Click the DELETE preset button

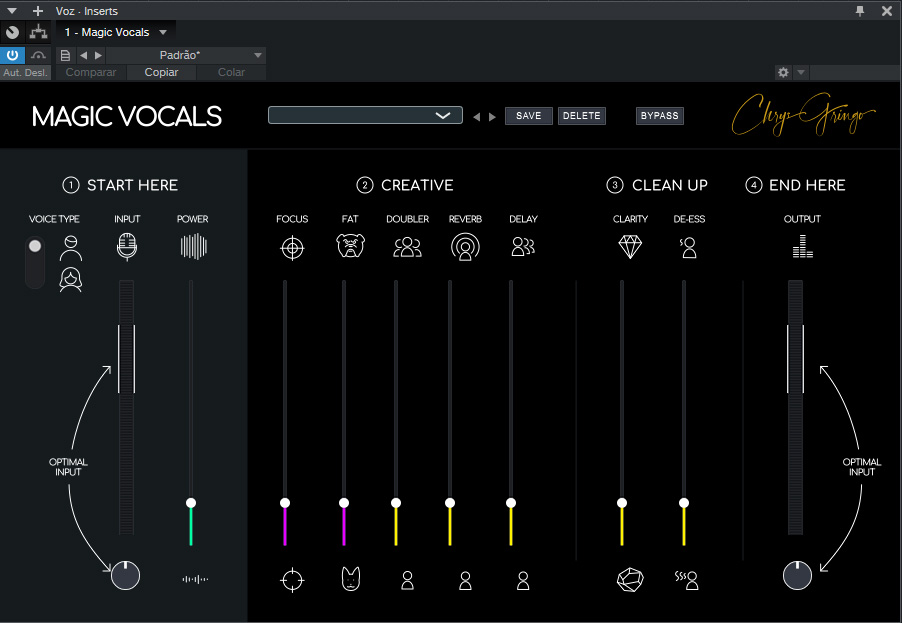[x=582, y=116]
